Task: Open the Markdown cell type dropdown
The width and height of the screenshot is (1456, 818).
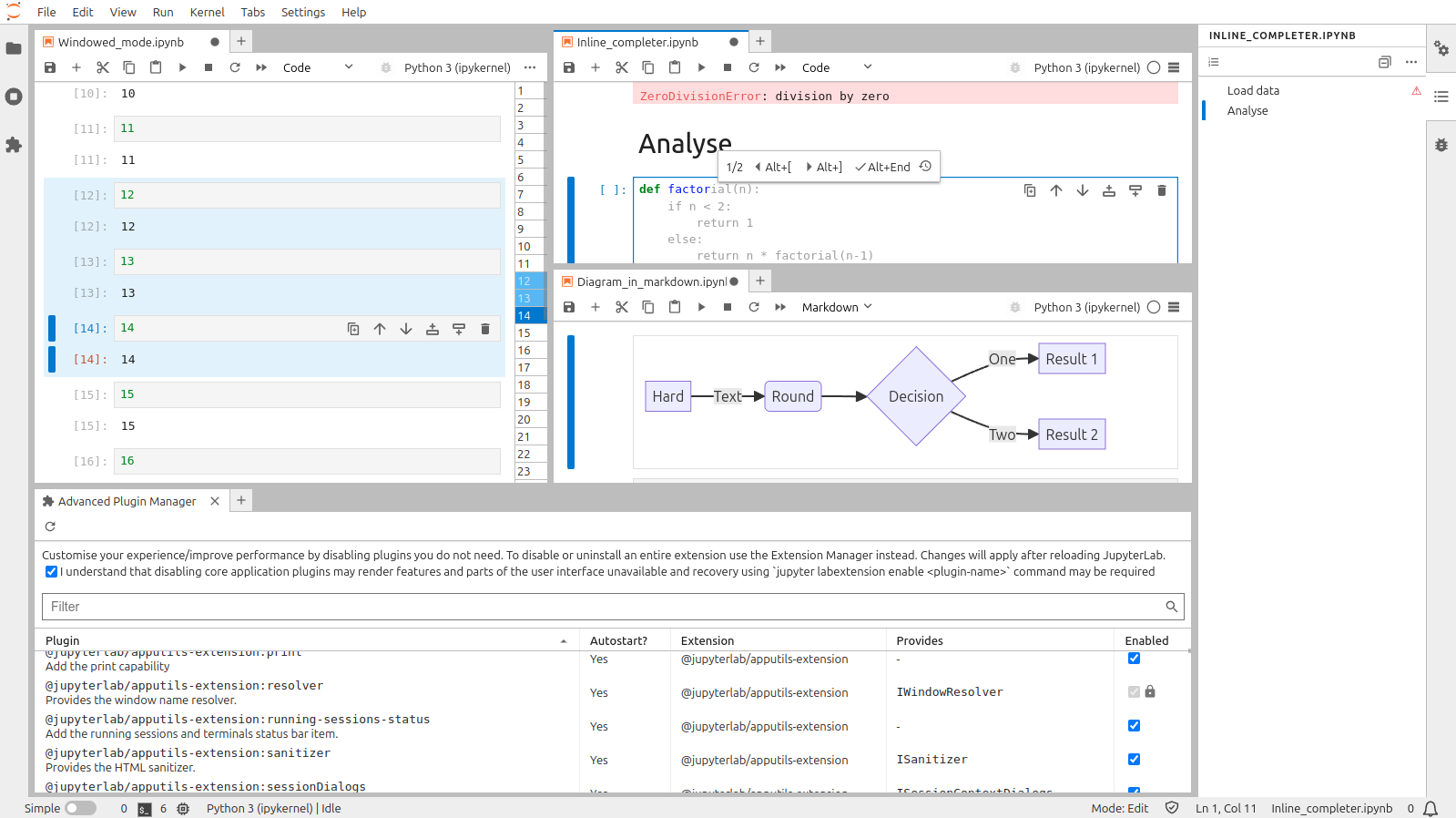Action: (x=837, y=307)
